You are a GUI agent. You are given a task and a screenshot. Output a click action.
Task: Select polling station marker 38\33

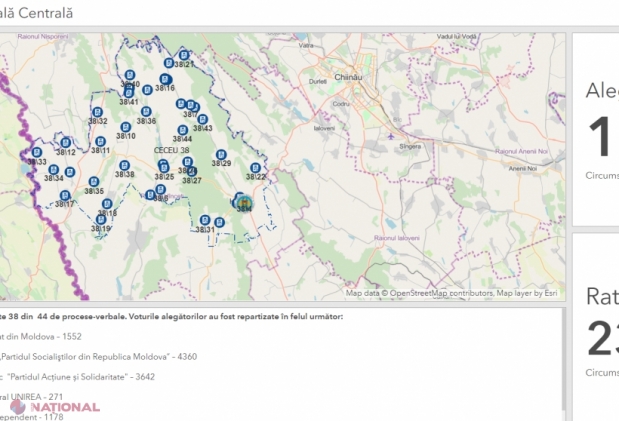tap(36, 153)
